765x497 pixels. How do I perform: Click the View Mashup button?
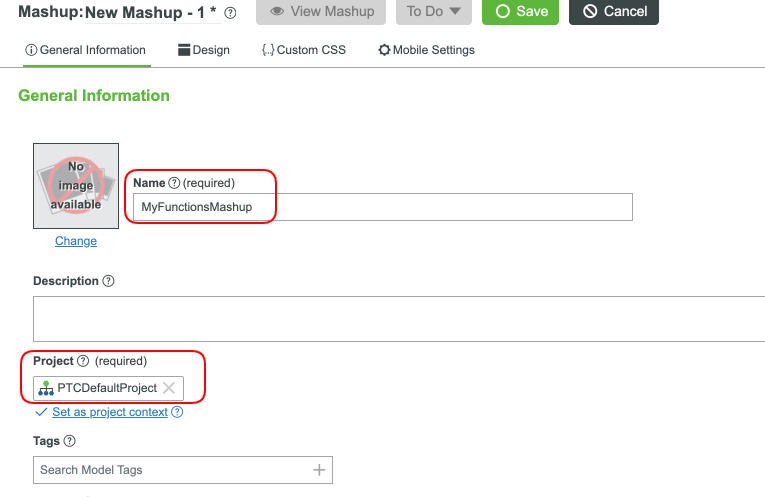point(322,12)
